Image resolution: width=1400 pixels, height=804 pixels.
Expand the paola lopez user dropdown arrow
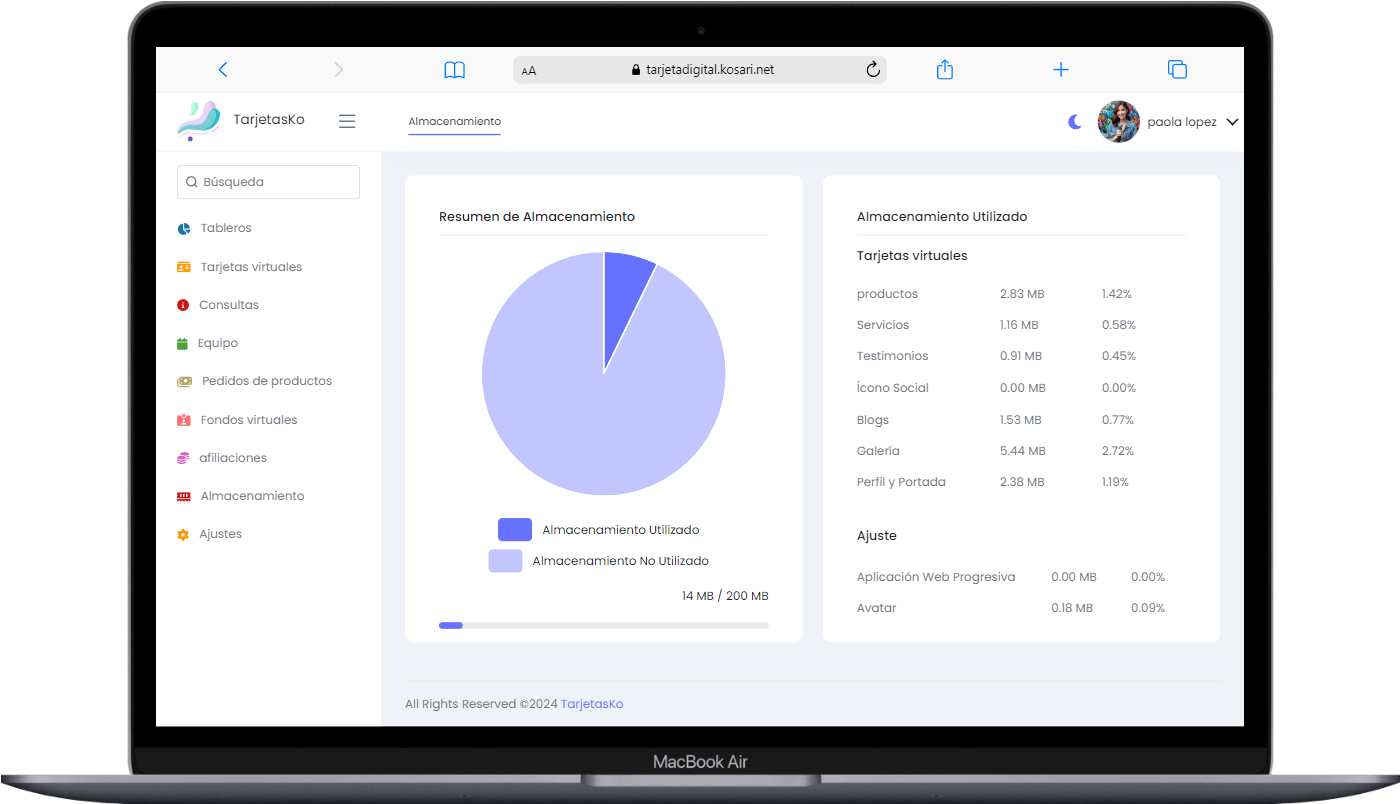1232,122
